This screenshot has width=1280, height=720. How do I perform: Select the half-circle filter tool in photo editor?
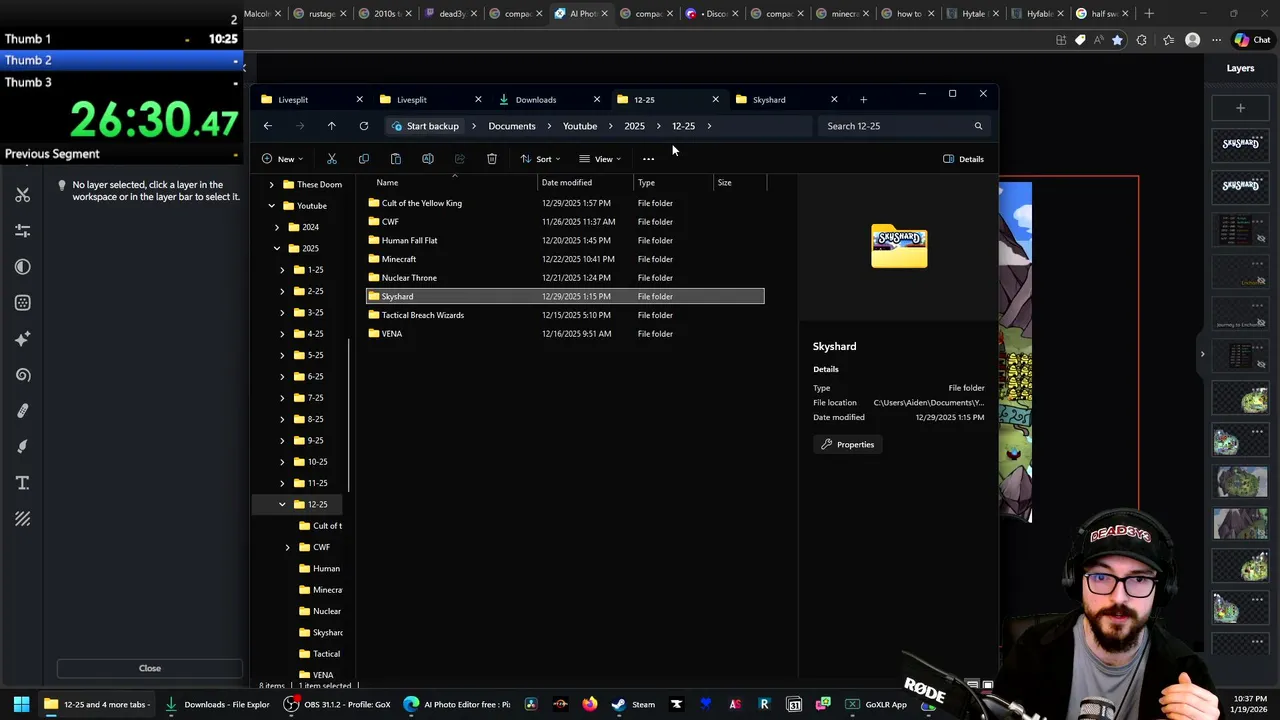(23, 267)
